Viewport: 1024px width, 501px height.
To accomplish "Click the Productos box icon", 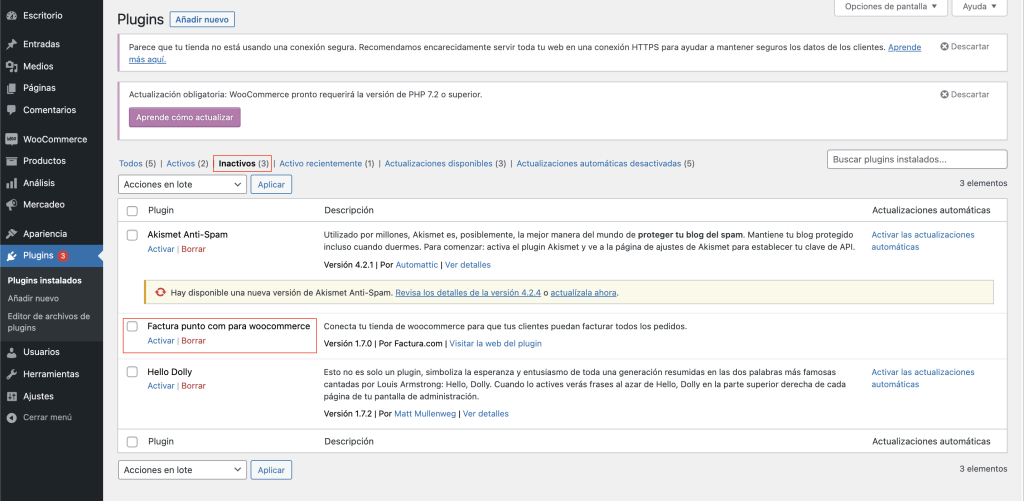I will coord(11,161).
